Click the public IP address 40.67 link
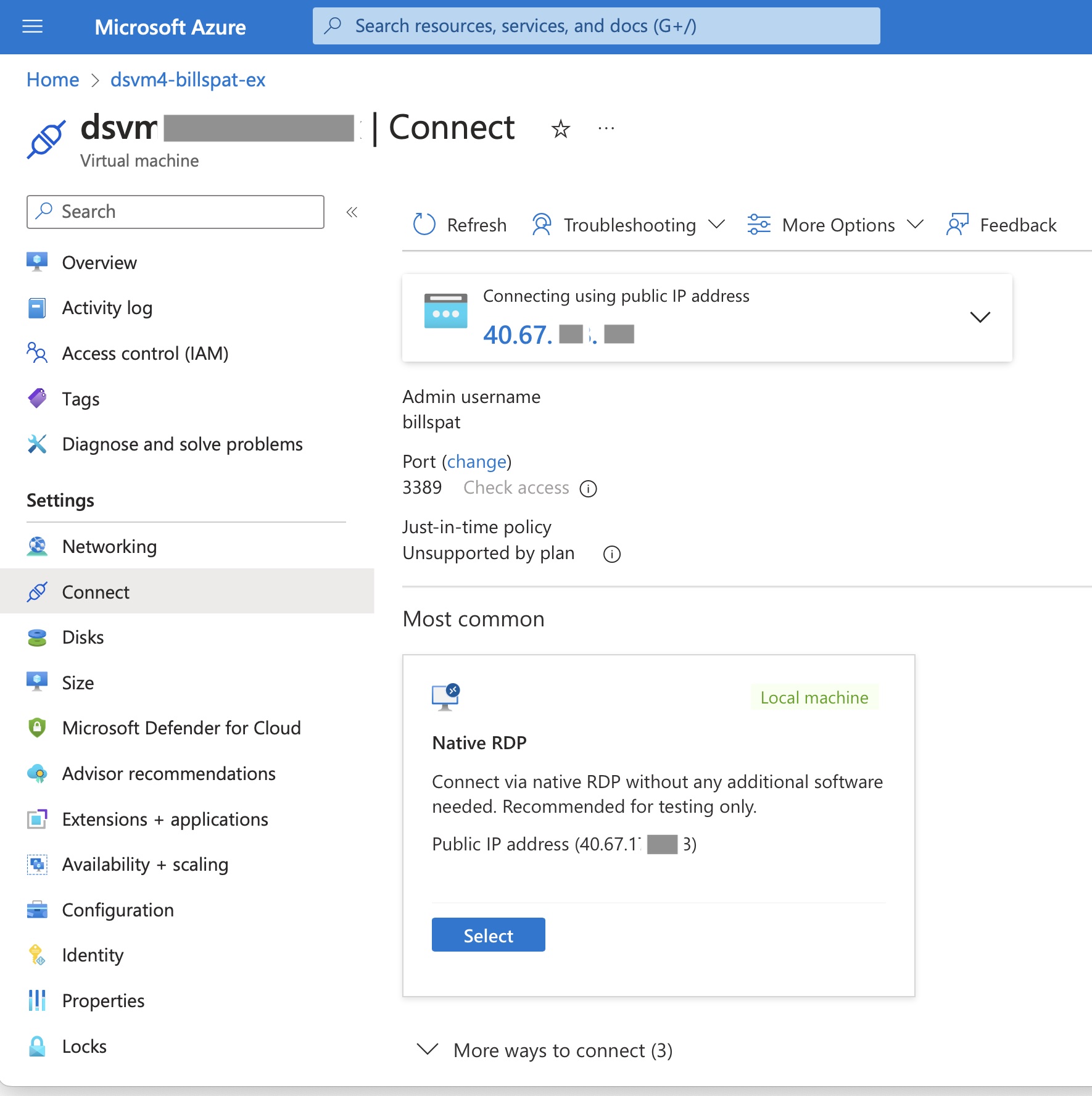The width and height of the screenshot is (1092, 1096). (558, 334)
